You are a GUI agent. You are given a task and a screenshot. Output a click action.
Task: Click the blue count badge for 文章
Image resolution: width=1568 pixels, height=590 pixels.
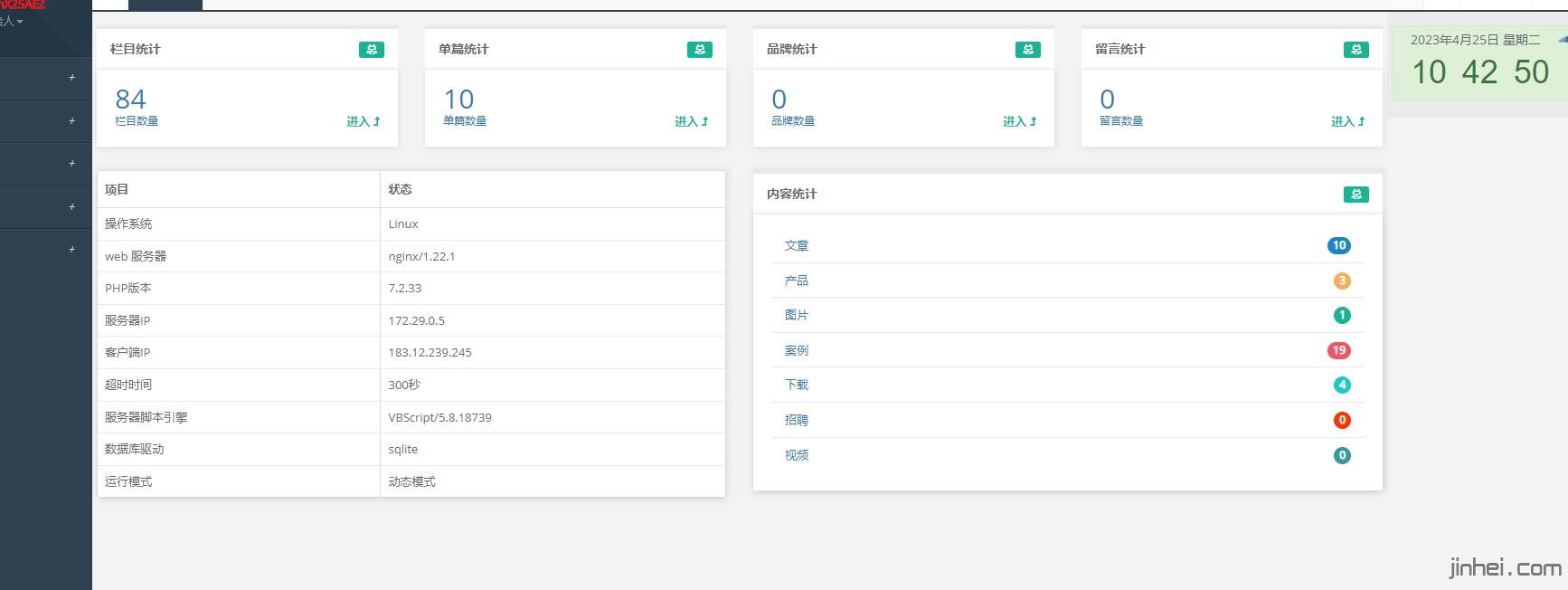click(x=1339, y=245)
